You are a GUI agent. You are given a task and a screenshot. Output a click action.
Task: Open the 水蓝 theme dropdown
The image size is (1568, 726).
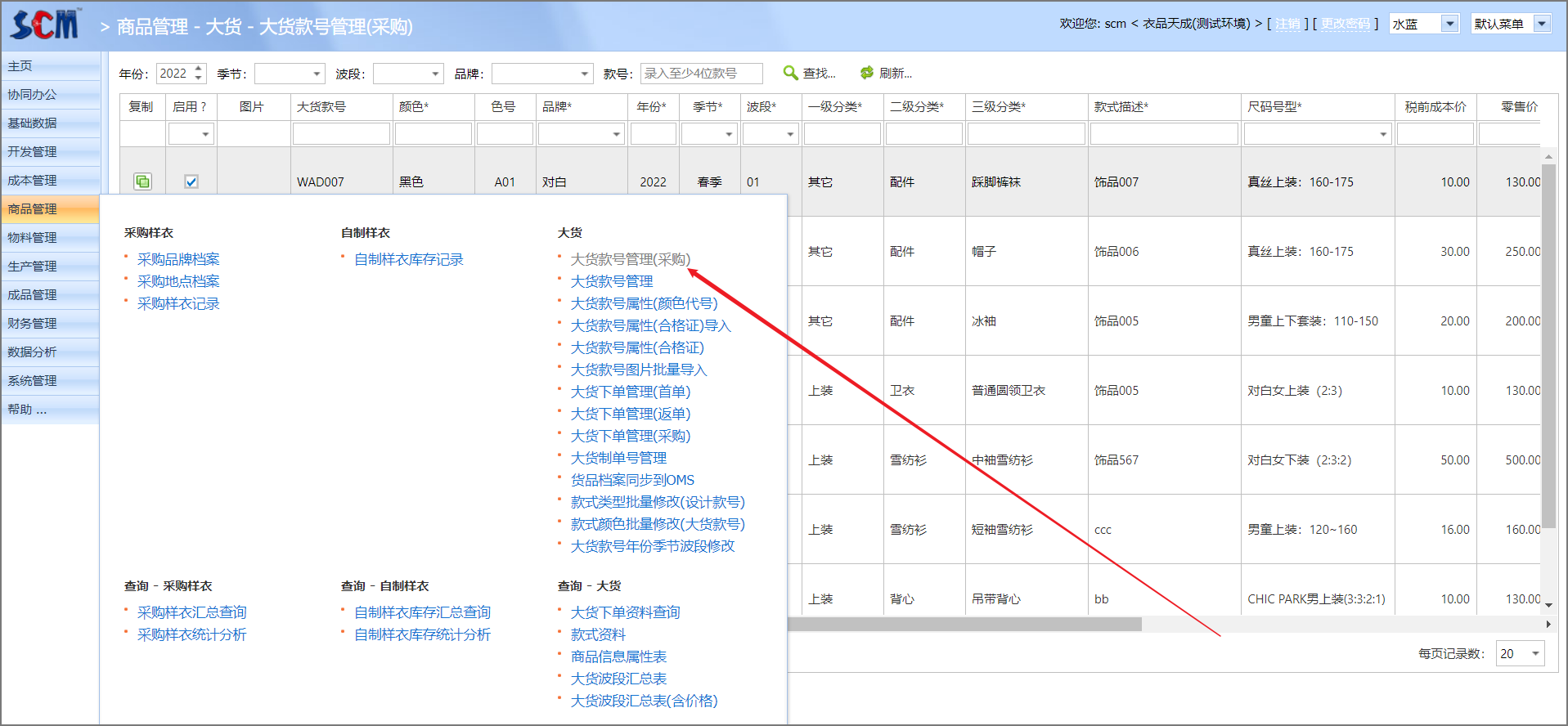1449,24
